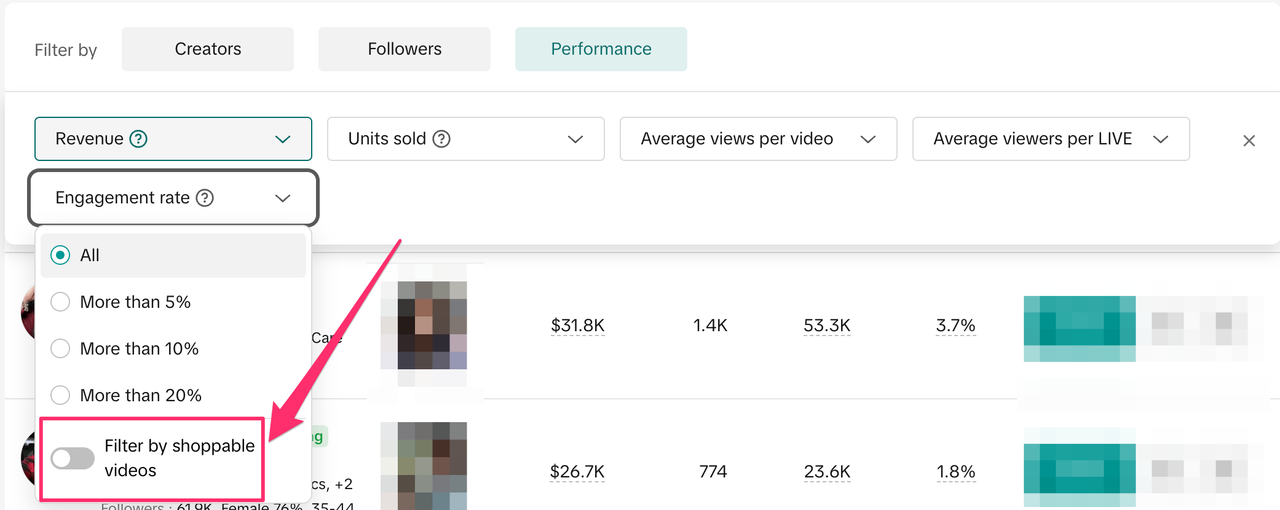Select the All engagement rate option
The image size is (1280, 510).
[x=60, y=255]
